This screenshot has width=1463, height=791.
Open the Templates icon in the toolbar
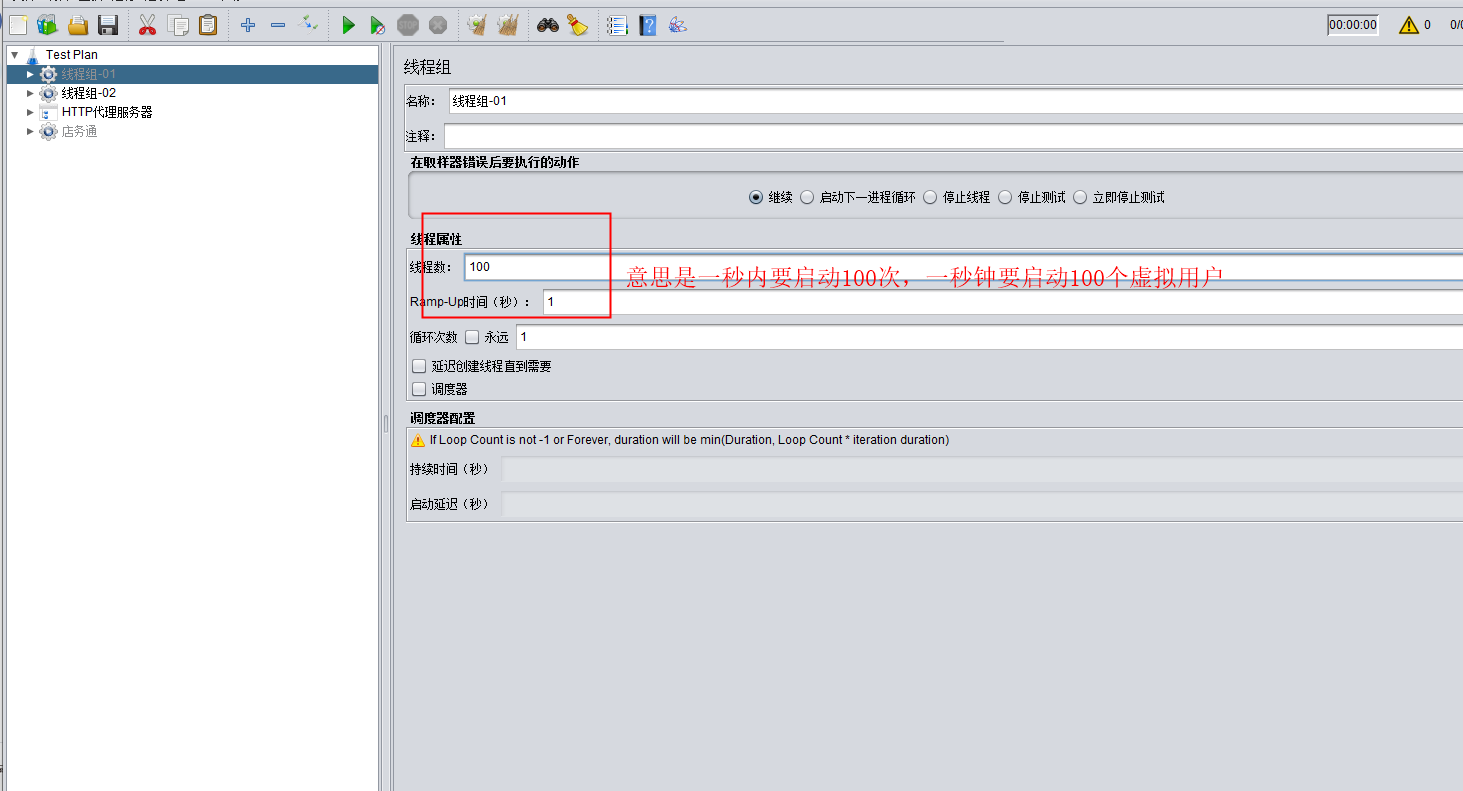tap(47, 25)
